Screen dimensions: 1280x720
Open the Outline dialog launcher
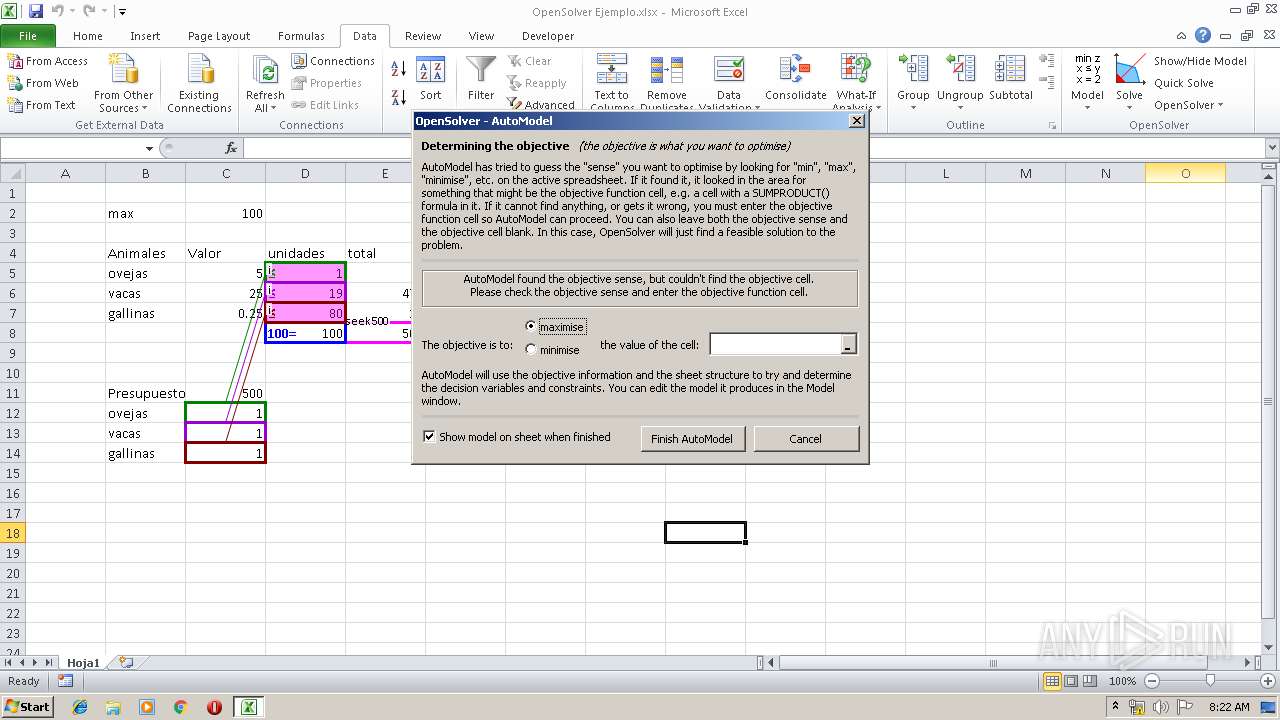[x=1052, y=126]
